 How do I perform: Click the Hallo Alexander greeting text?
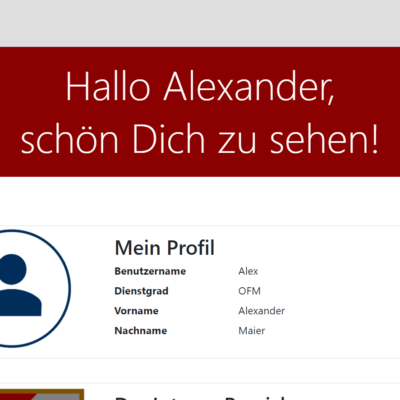[x=200, y=86]
